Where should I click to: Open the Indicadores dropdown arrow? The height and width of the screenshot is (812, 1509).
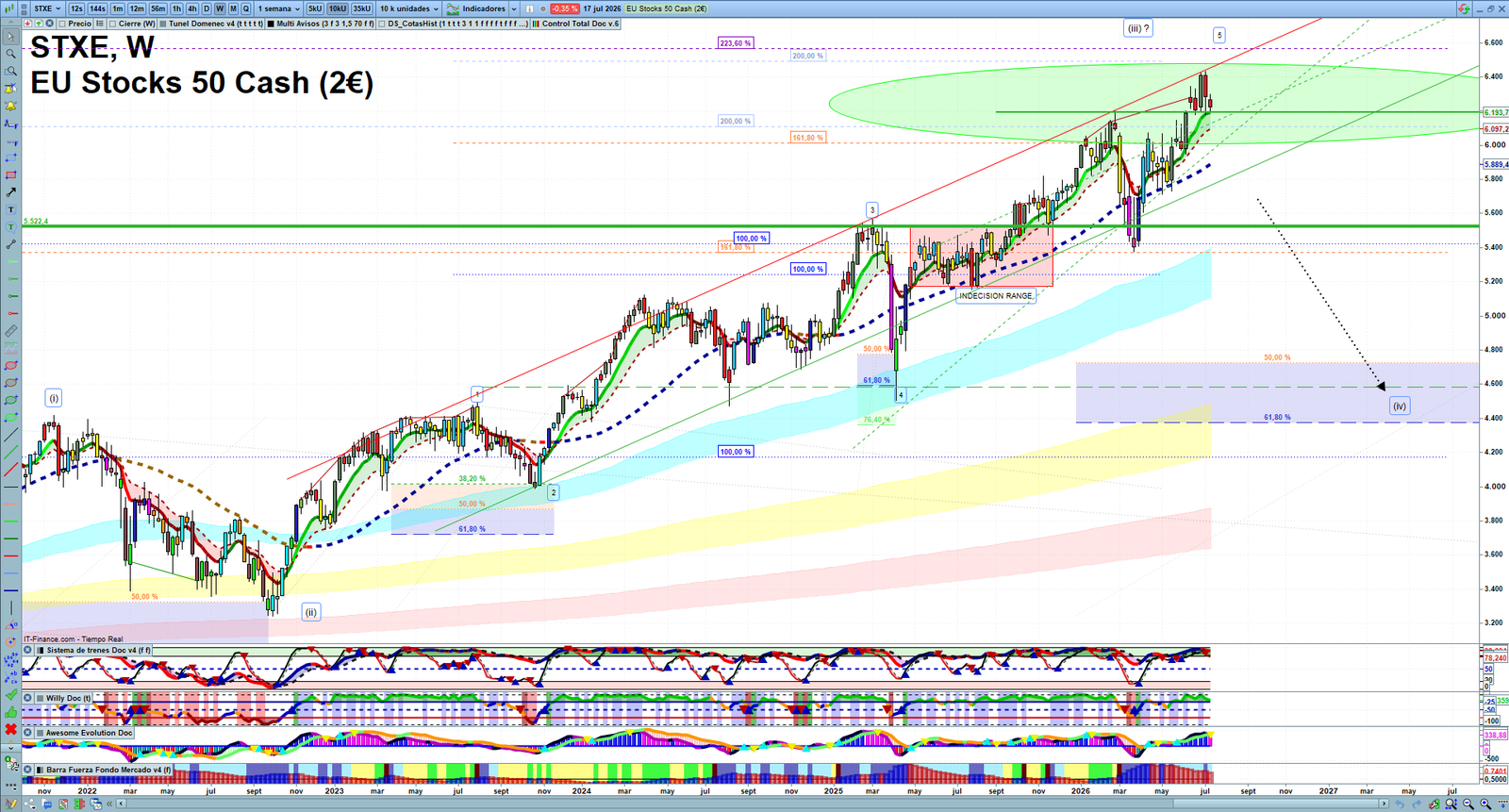click(x=514, y=8)
